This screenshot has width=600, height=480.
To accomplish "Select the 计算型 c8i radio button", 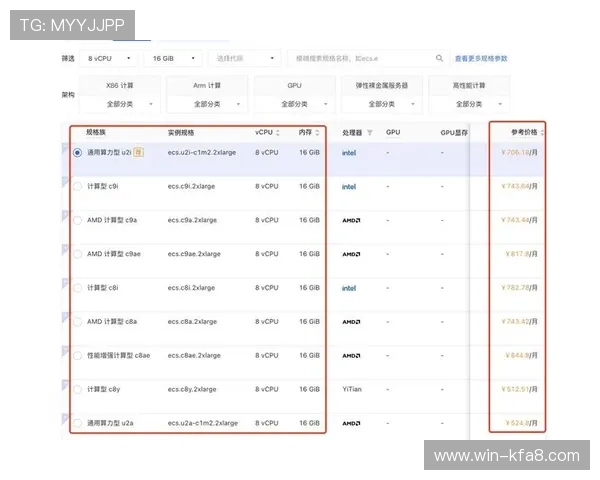I will tap(77, 288).
